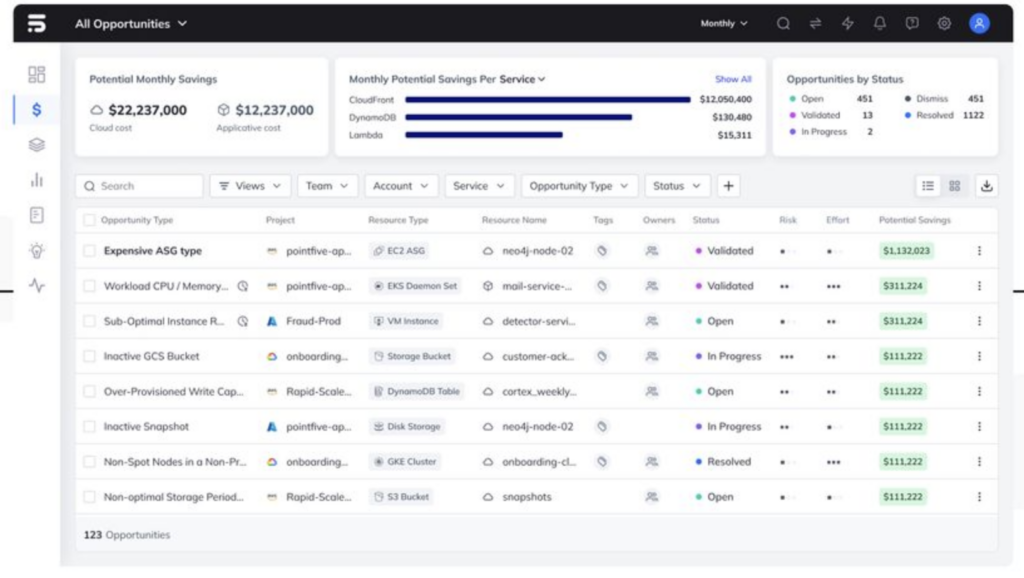Image resolution: width=1024 pixels, height=578 pixels.
Task: Check the Expensive ASG type row checkbox
Action: tap(88, 250)
